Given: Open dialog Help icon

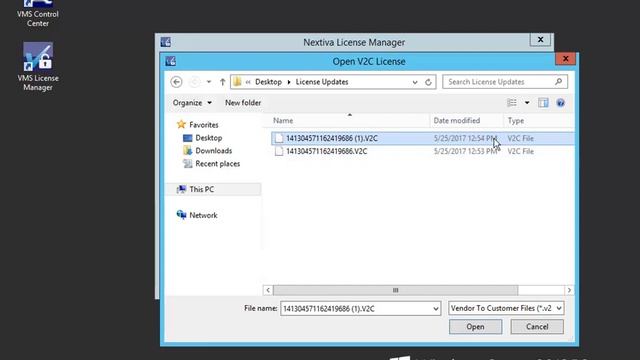Looking at the screenshot, I should click(x=560, y=103).
